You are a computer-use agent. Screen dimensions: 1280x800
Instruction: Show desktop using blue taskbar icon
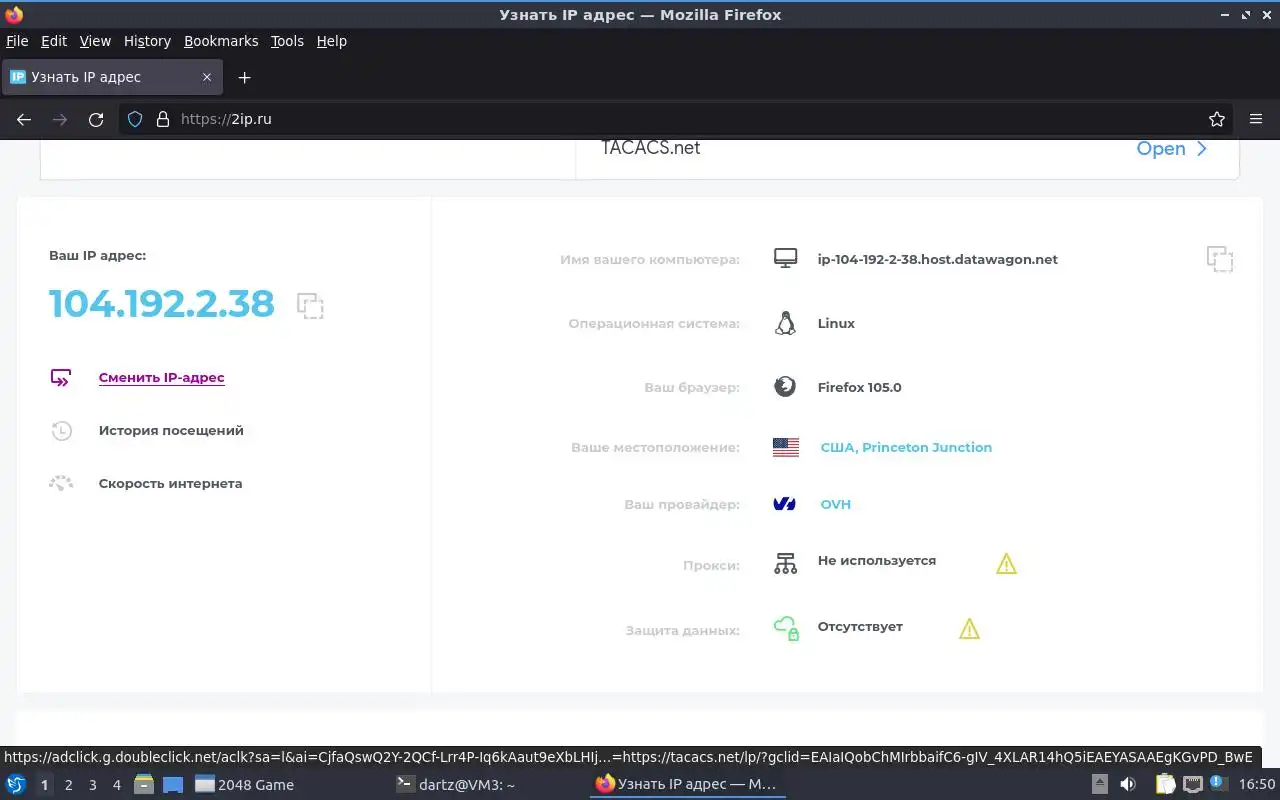(173, 784)
